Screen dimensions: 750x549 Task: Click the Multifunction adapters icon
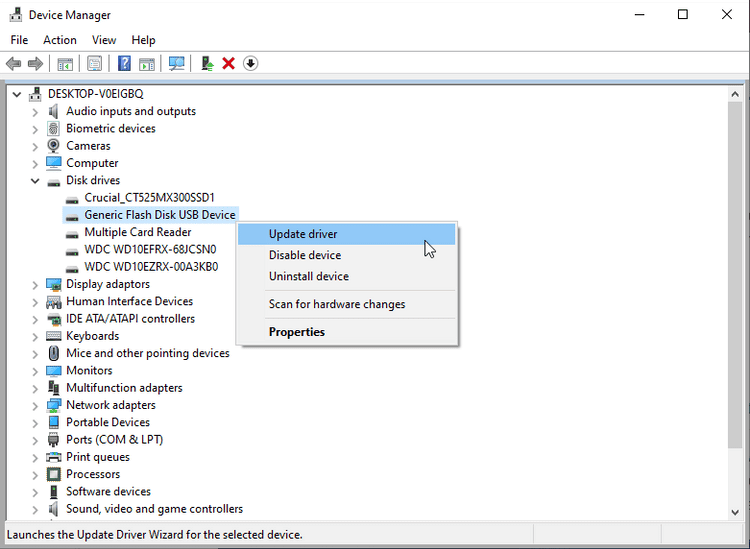[x=54, y=388]
